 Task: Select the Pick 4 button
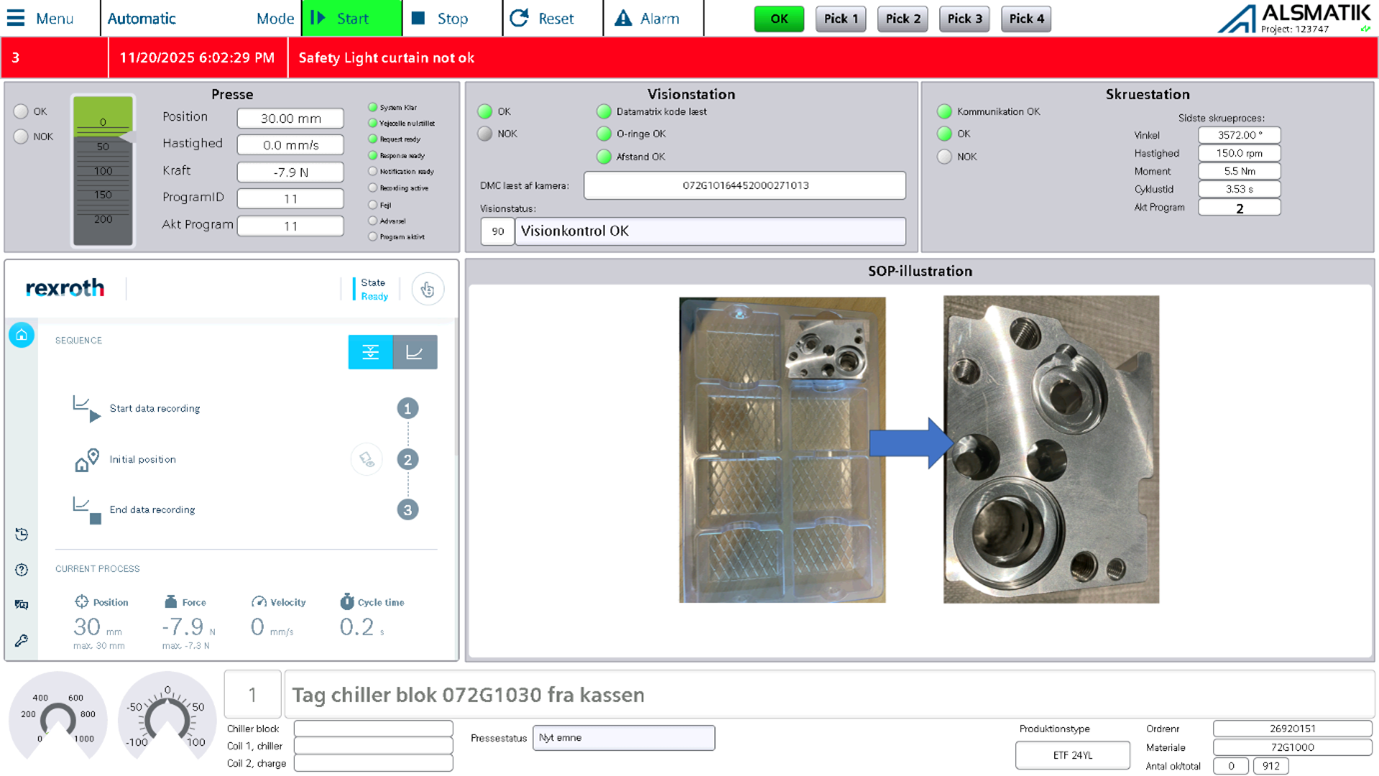click(1026, 18)
